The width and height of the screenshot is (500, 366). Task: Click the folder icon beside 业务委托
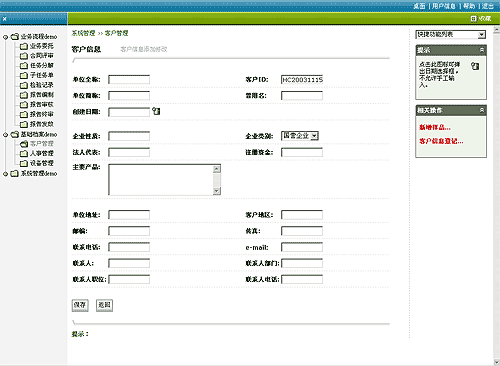pos(24,46)
